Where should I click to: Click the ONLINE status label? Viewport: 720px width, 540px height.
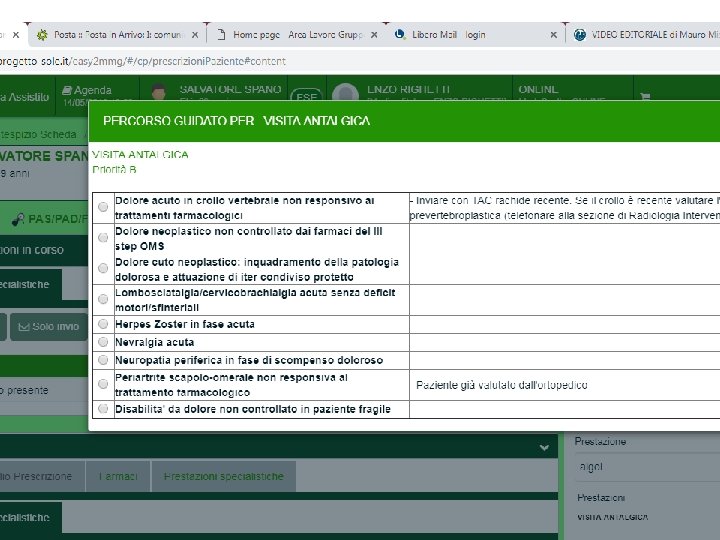(x=538, y=90)
